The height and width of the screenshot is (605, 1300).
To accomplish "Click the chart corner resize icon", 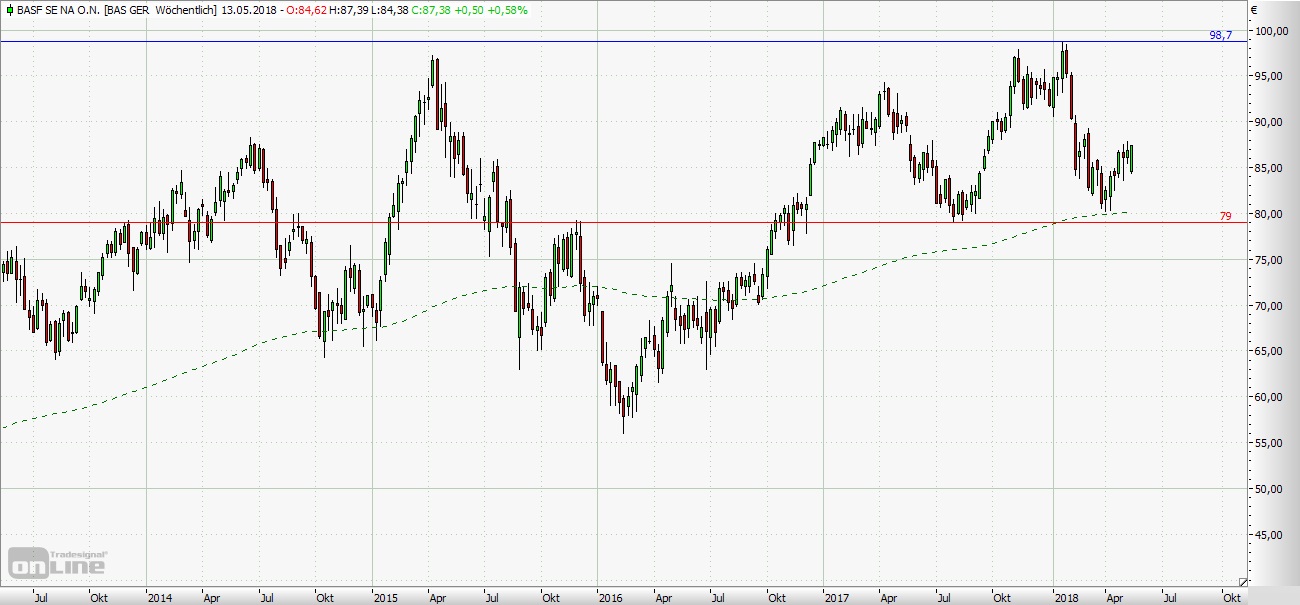I will [x=1243, y=580].
